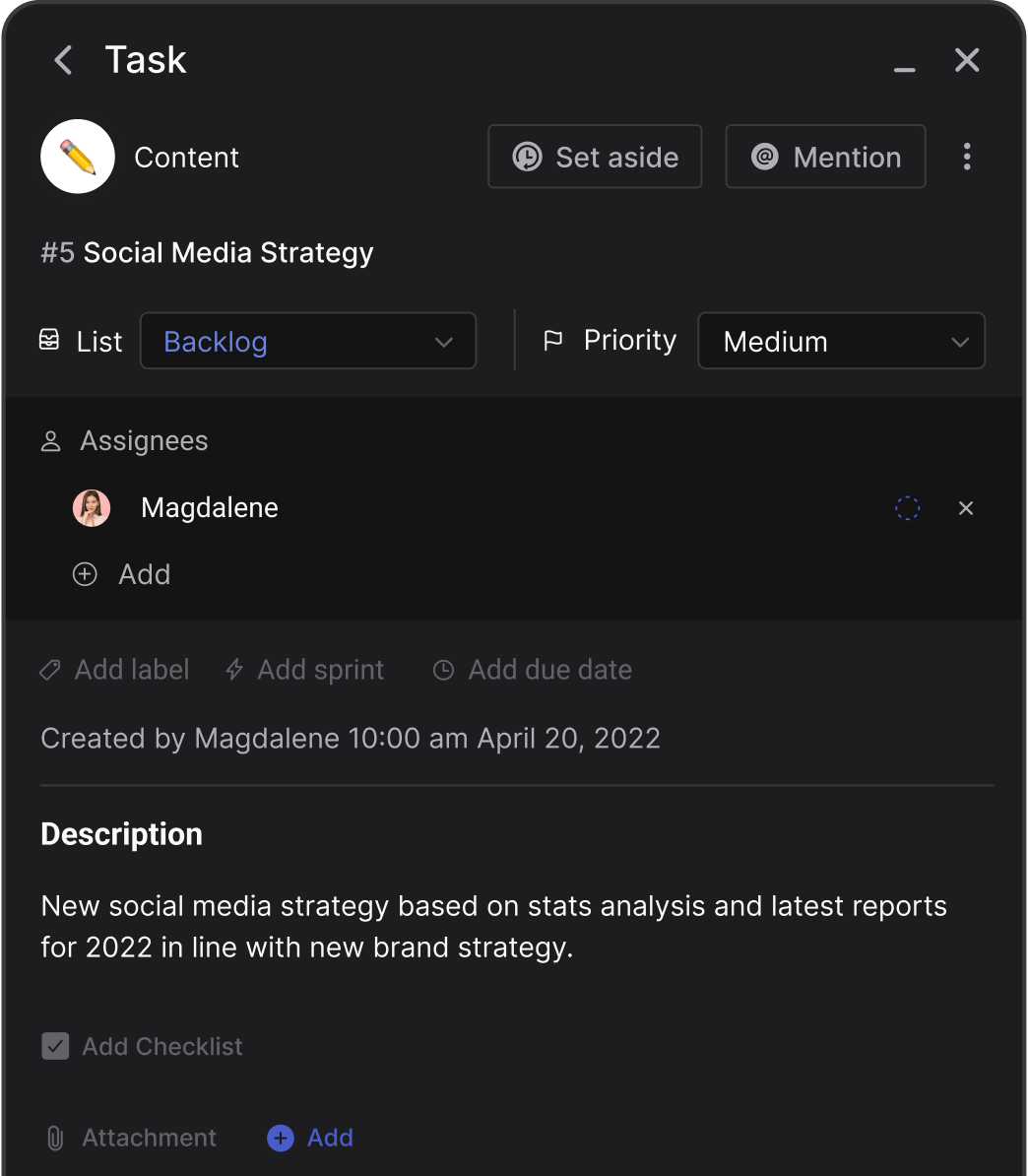Click the plus circle icon to add assignee
This screenshot has width=1028, height=1176.
point(86,574)
